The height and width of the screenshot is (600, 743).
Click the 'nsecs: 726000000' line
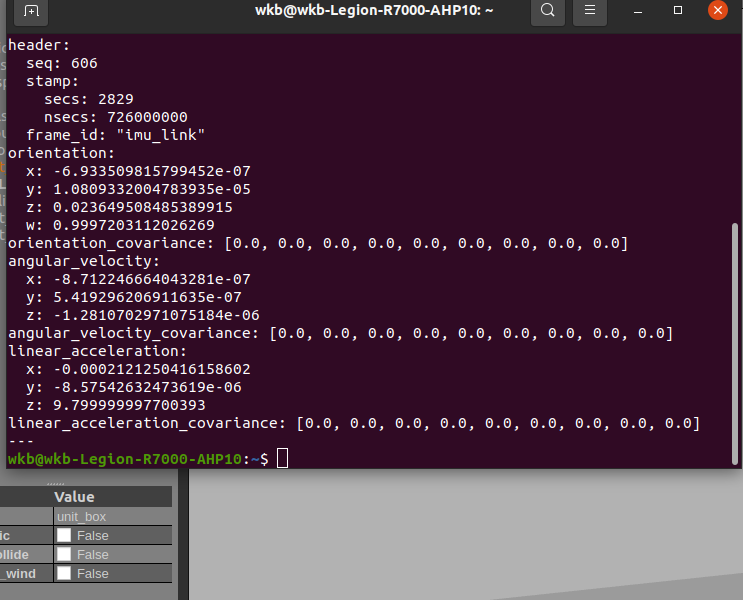coord(116,117)
